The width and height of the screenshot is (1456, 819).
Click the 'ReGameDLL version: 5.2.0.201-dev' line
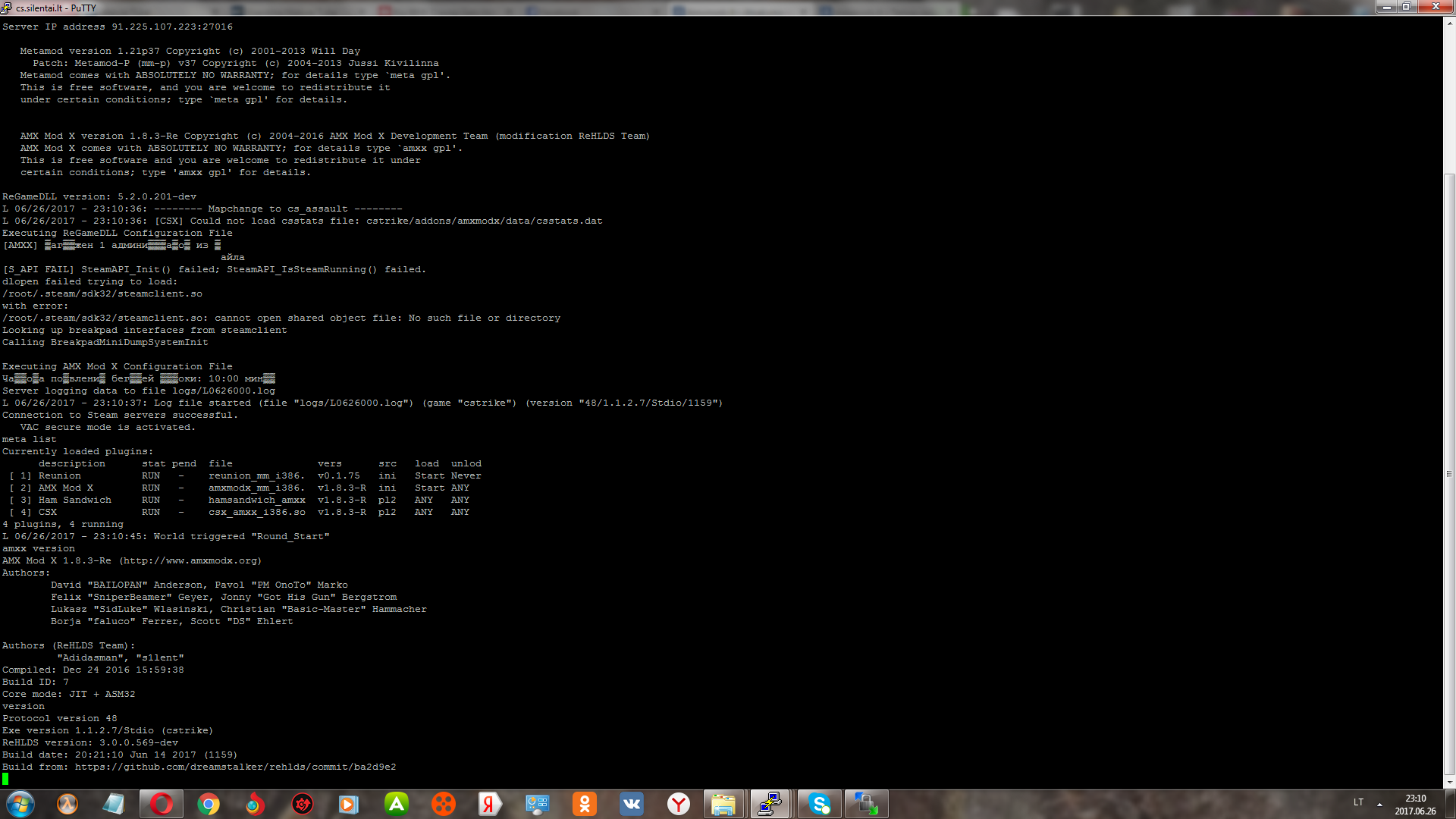pyautogui.click(x=99, y=196)
